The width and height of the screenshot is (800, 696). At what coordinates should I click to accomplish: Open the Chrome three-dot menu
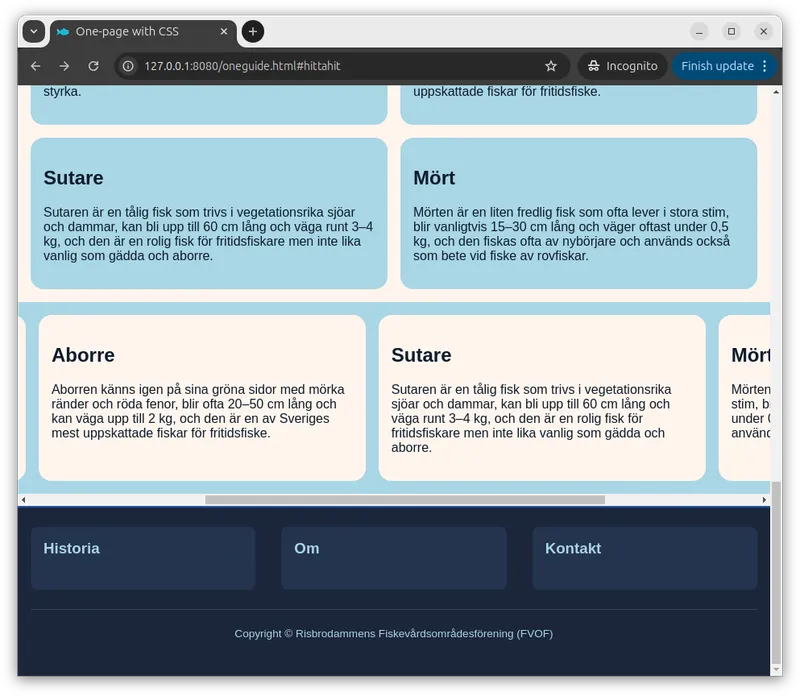tap(765, 66)
